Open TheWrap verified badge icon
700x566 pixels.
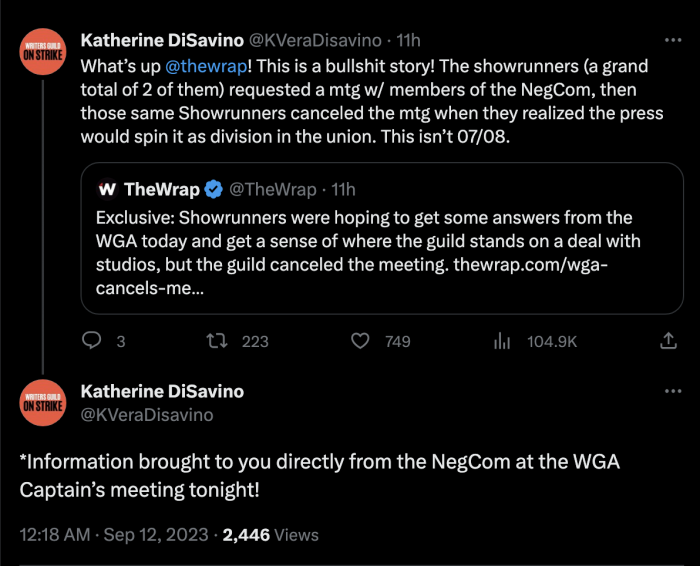pyautogui.click(x=214, y=189)
